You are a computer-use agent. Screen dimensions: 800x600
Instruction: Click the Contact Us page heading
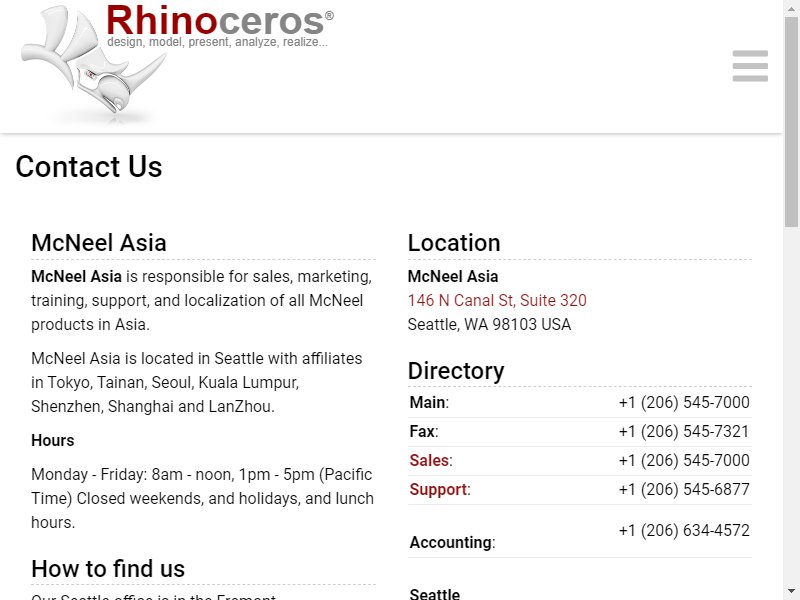[89, 166]
